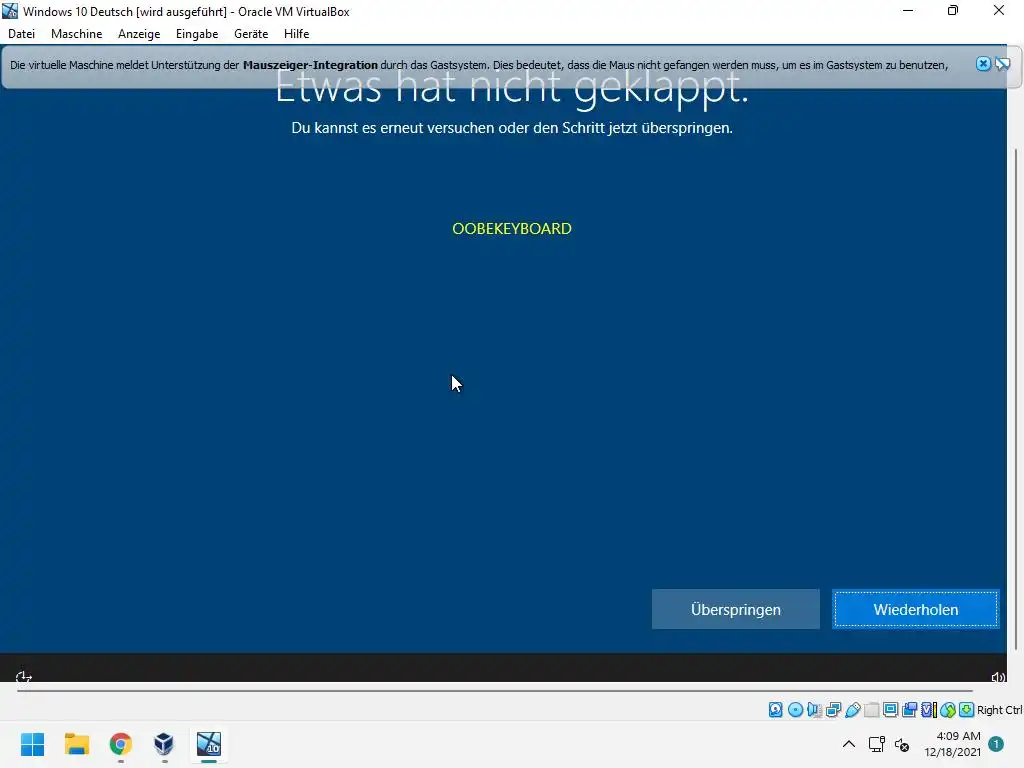Open the taskbar clock and date
Screen dimensions: 1024x768
[952, 744]
